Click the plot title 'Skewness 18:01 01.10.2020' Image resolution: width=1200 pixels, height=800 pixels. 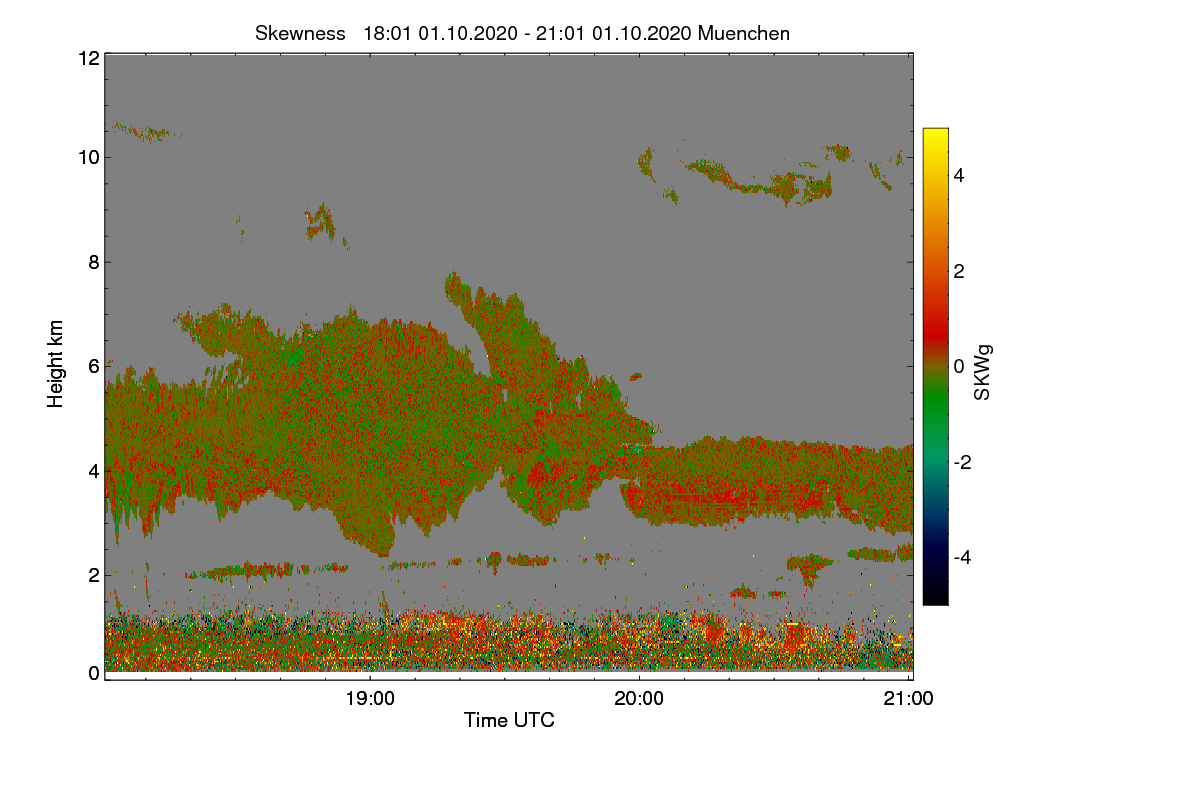point(522,33)
